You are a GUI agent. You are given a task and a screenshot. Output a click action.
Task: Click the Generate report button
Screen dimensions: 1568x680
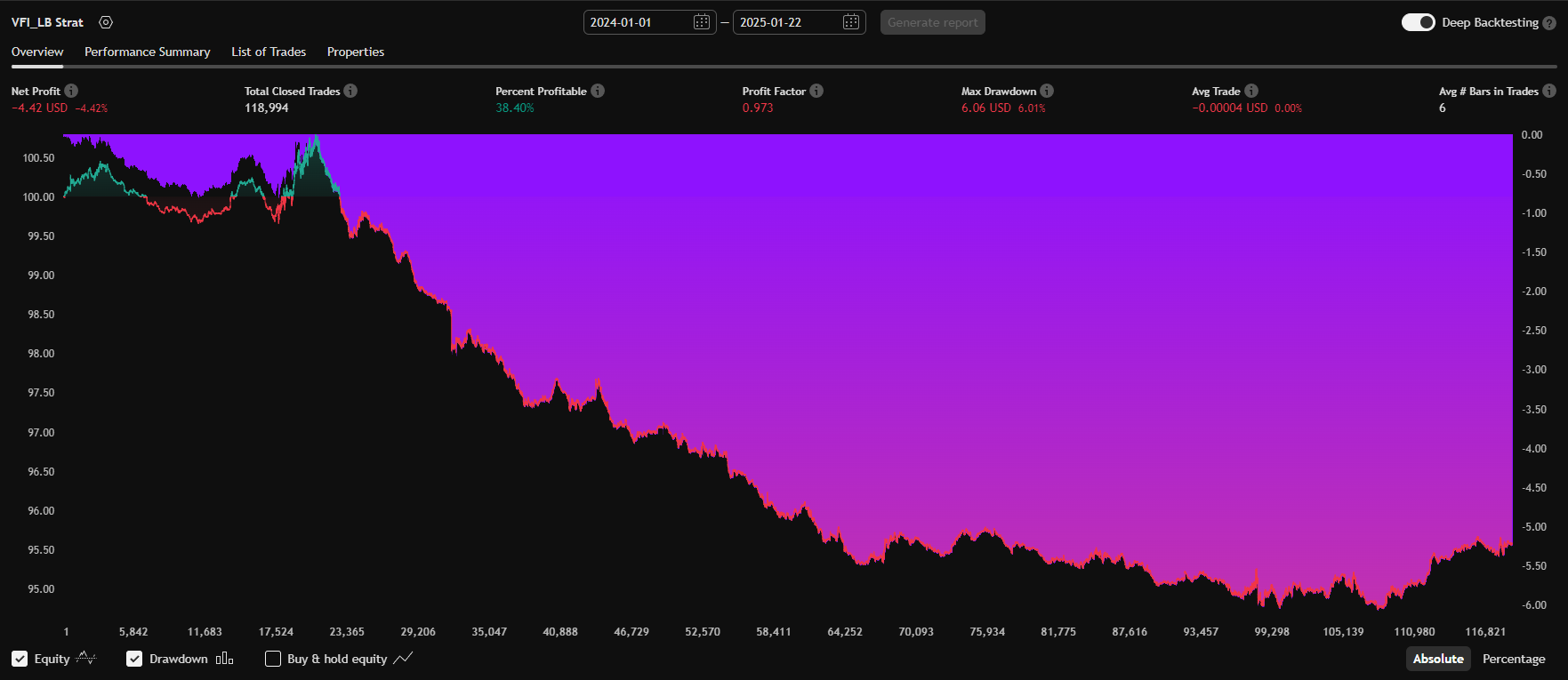click(x=933, y=22)
